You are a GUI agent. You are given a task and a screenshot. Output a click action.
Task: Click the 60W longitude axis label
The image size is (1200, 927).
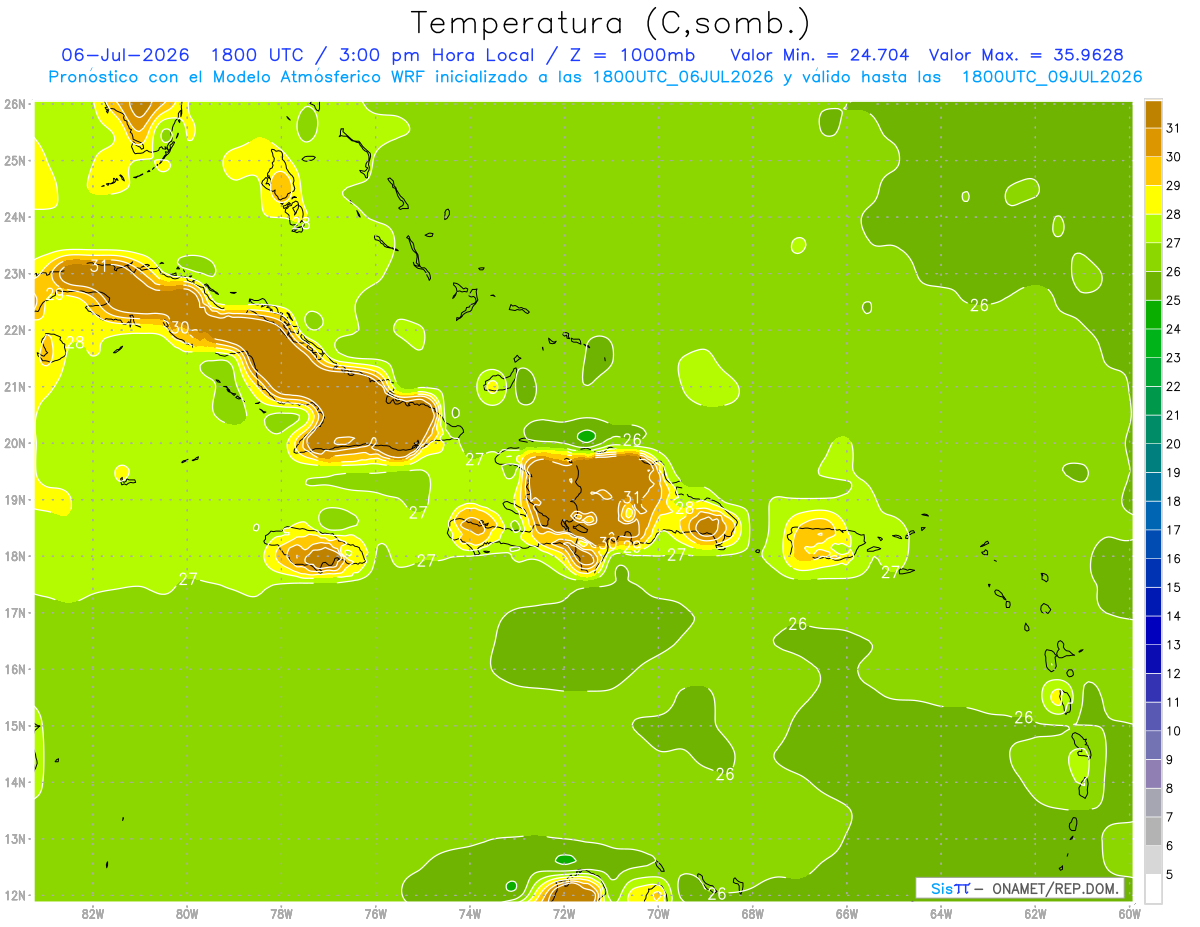1129,913
